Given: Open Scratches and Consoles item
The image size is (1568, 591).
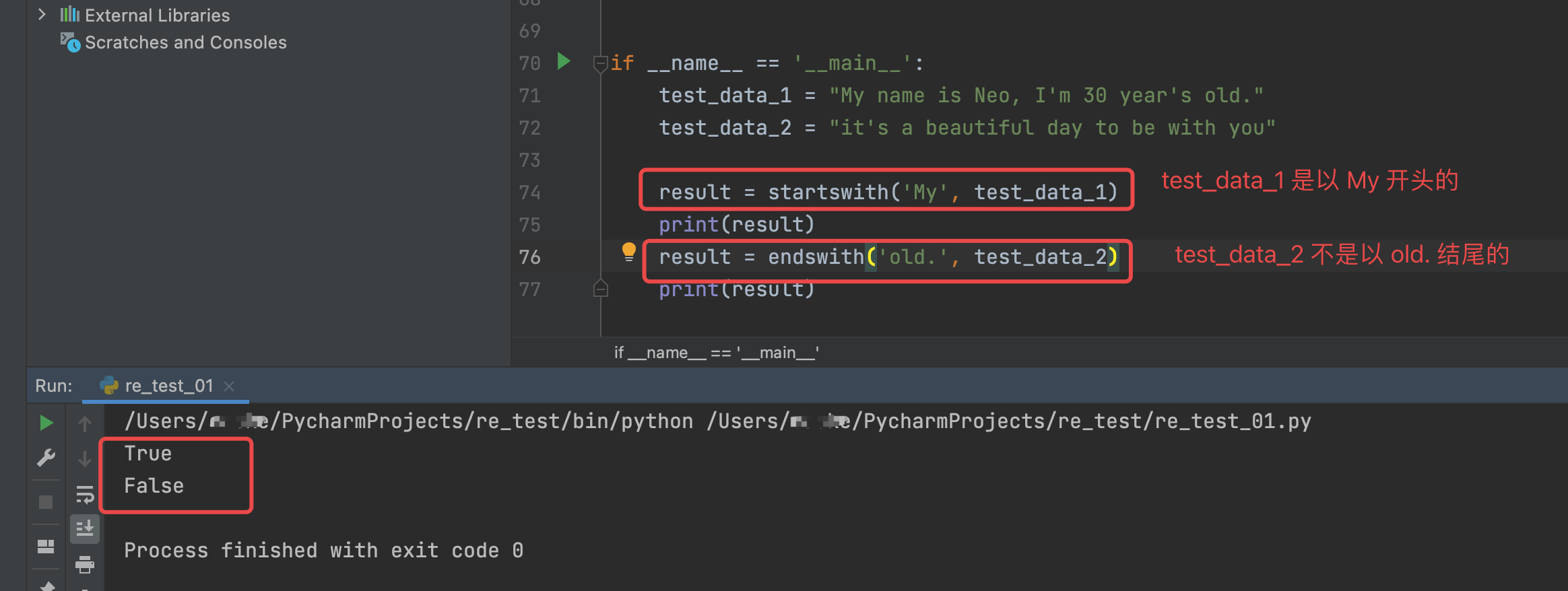Looking at the screenshot, I should coord(185,42).
